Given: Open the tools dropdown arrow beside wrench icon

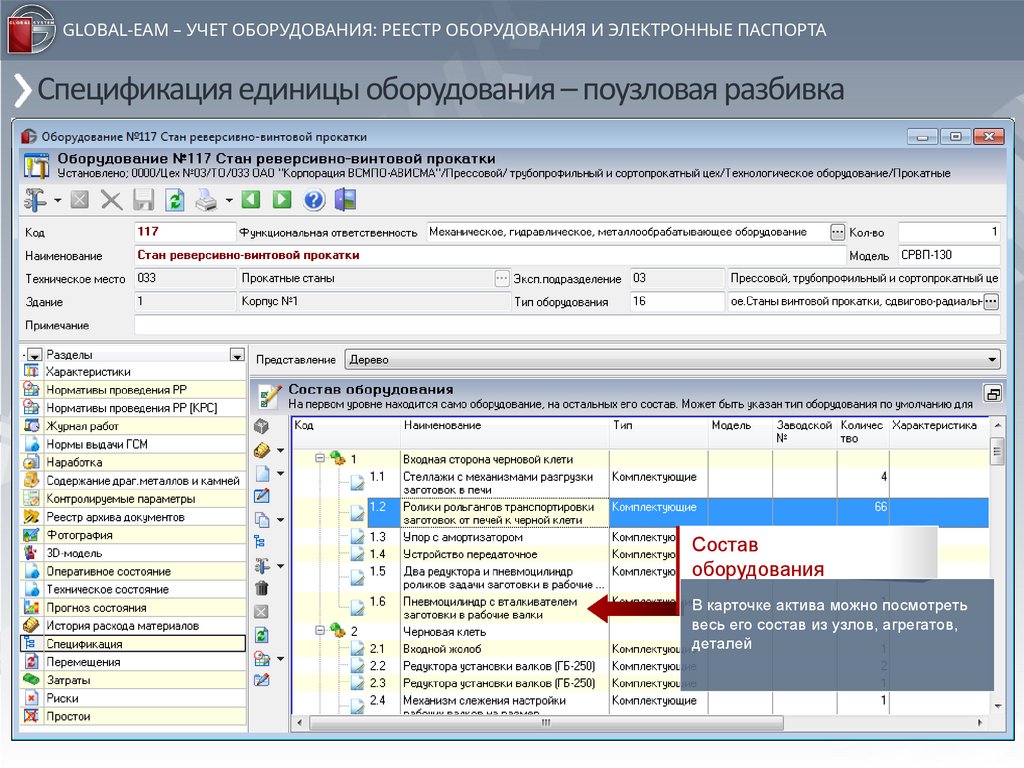Looking at the screenshot, I should [x=57, y=200].
